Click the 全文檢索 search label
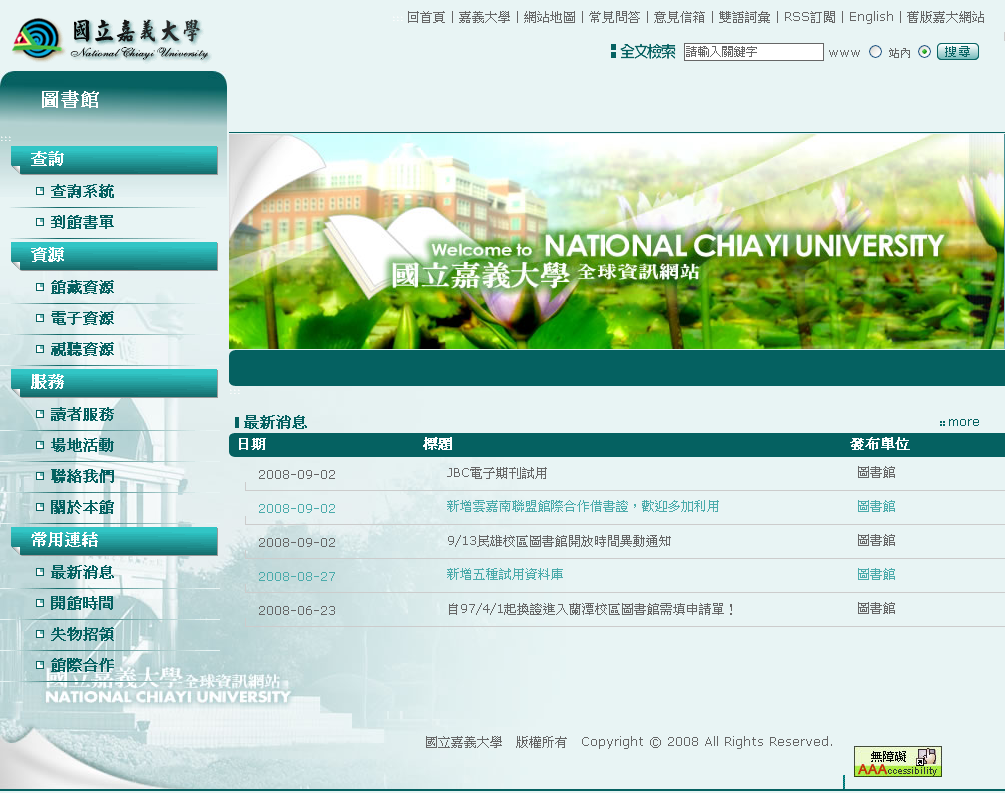The width and height of the screenshot is (1005, 793). coord(647,52)
